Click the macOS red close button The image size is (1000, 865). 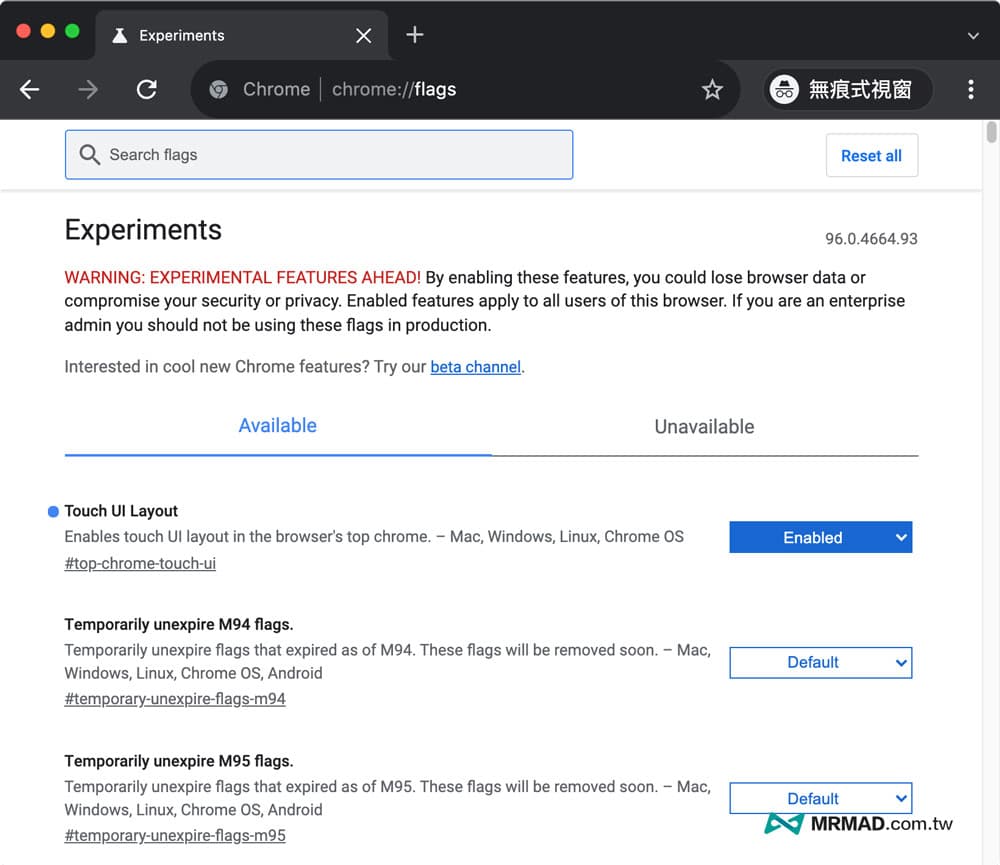pos(24,31)
